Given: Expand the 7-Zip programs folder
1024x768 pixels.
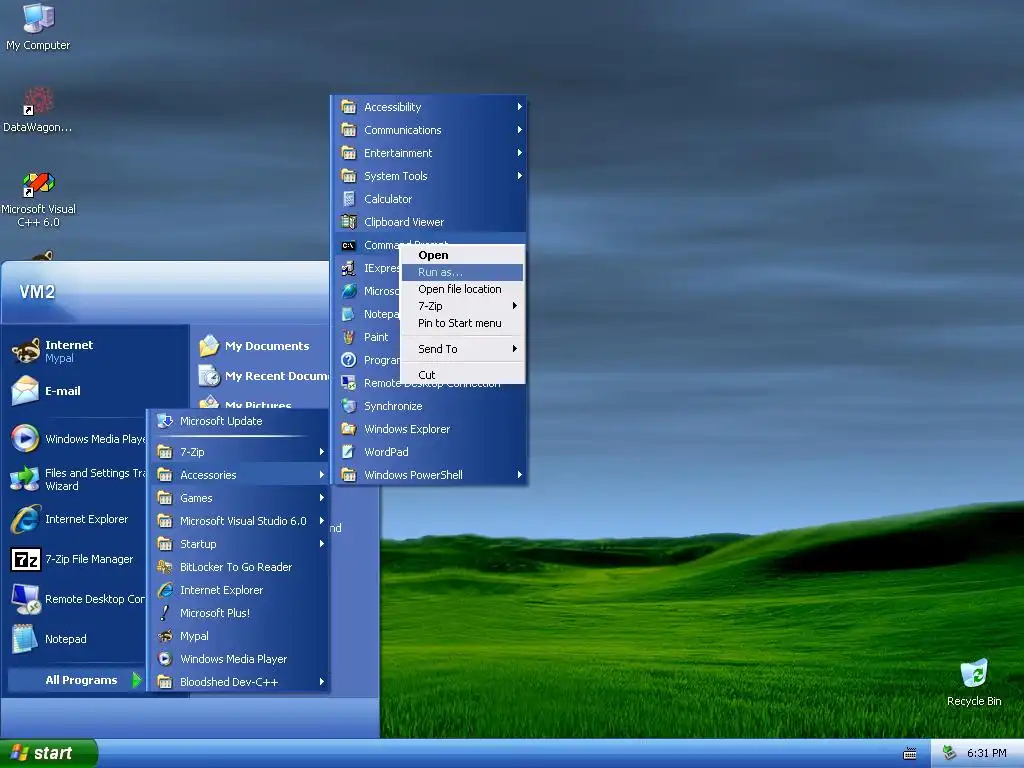Looking at the screenshot, I should click(x=239, y=452).
